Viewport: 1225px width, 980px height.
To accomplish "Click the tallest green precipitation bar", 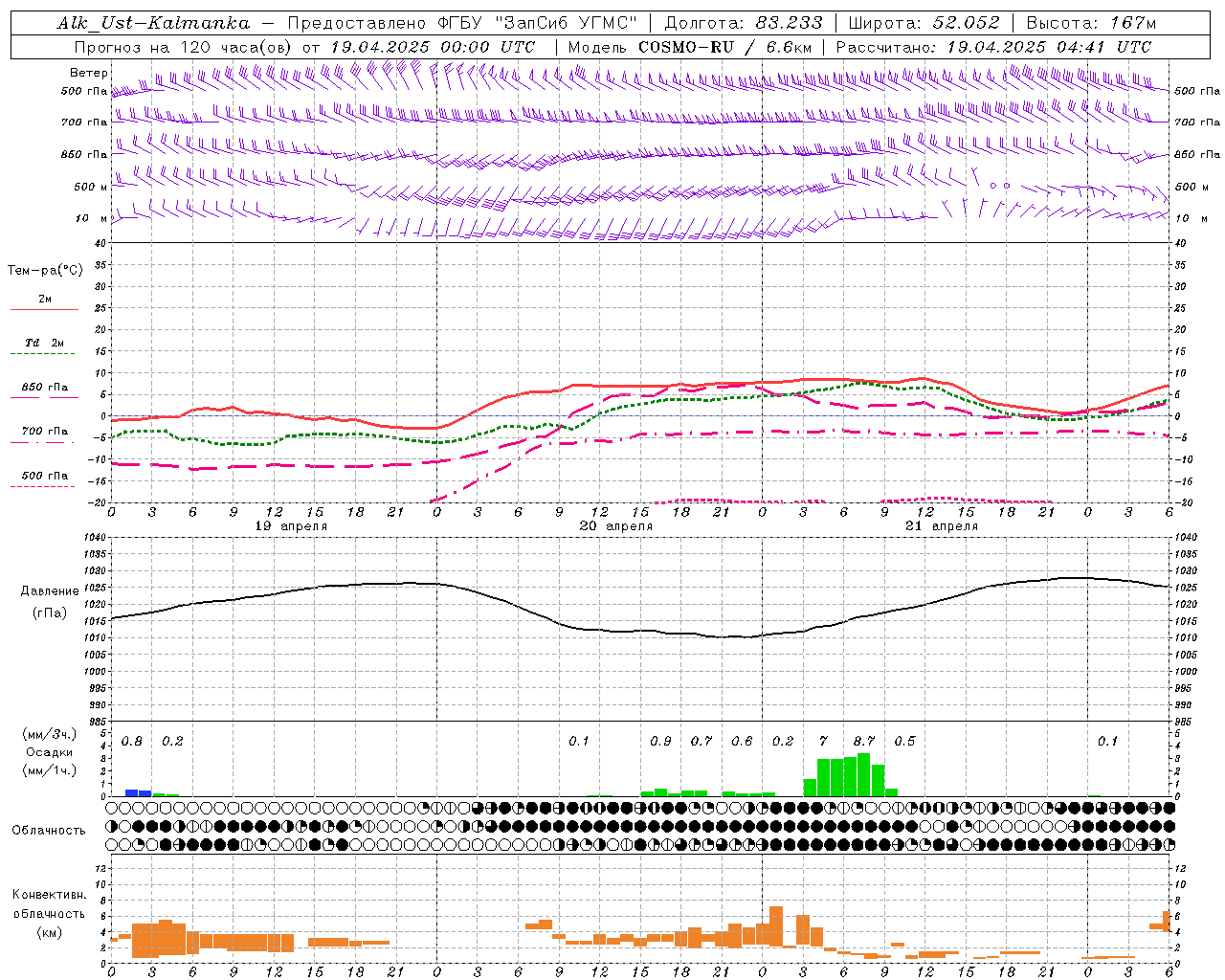I will [864, 775].
